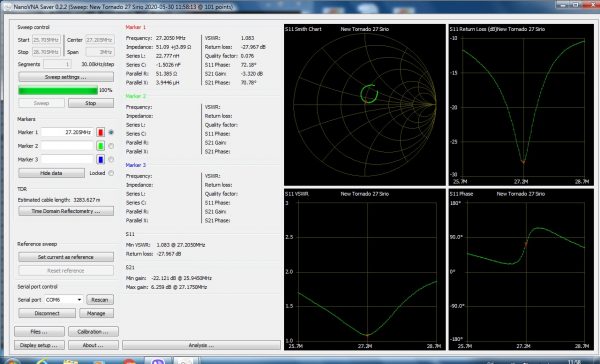Open the About dialog

pyautogui.click(x=93, y=345)
